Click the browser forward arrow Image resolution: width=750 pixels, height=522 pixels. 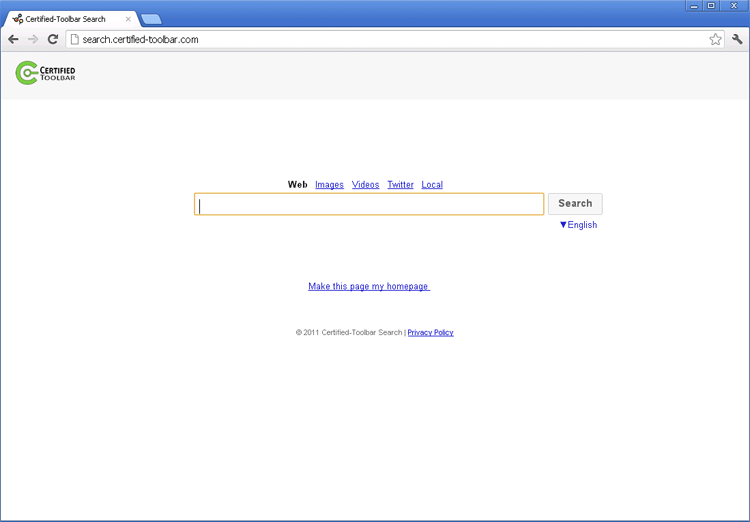point(33,39)
